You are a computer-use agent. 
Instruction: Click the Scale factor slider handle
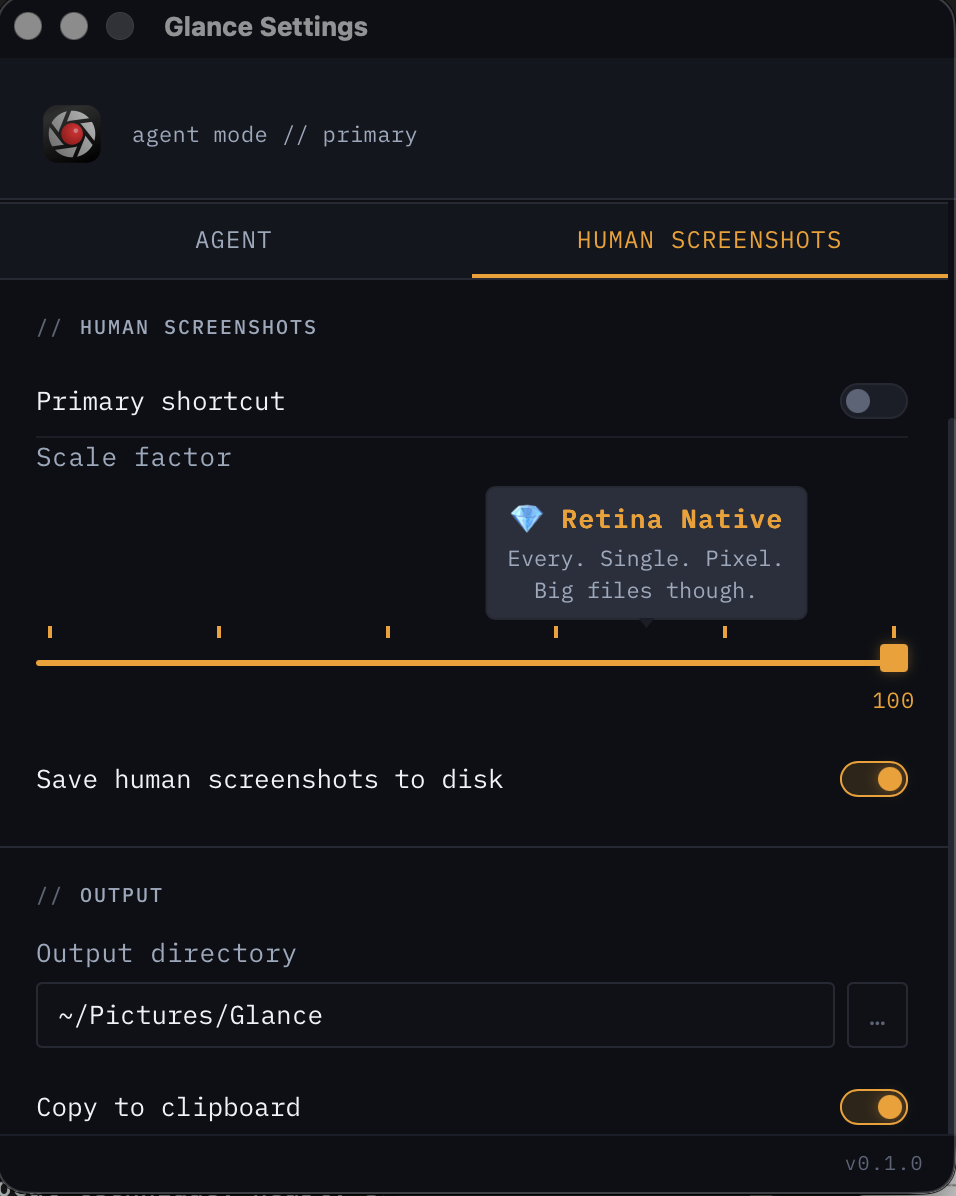pyautogui.click(x=893, y=659)
